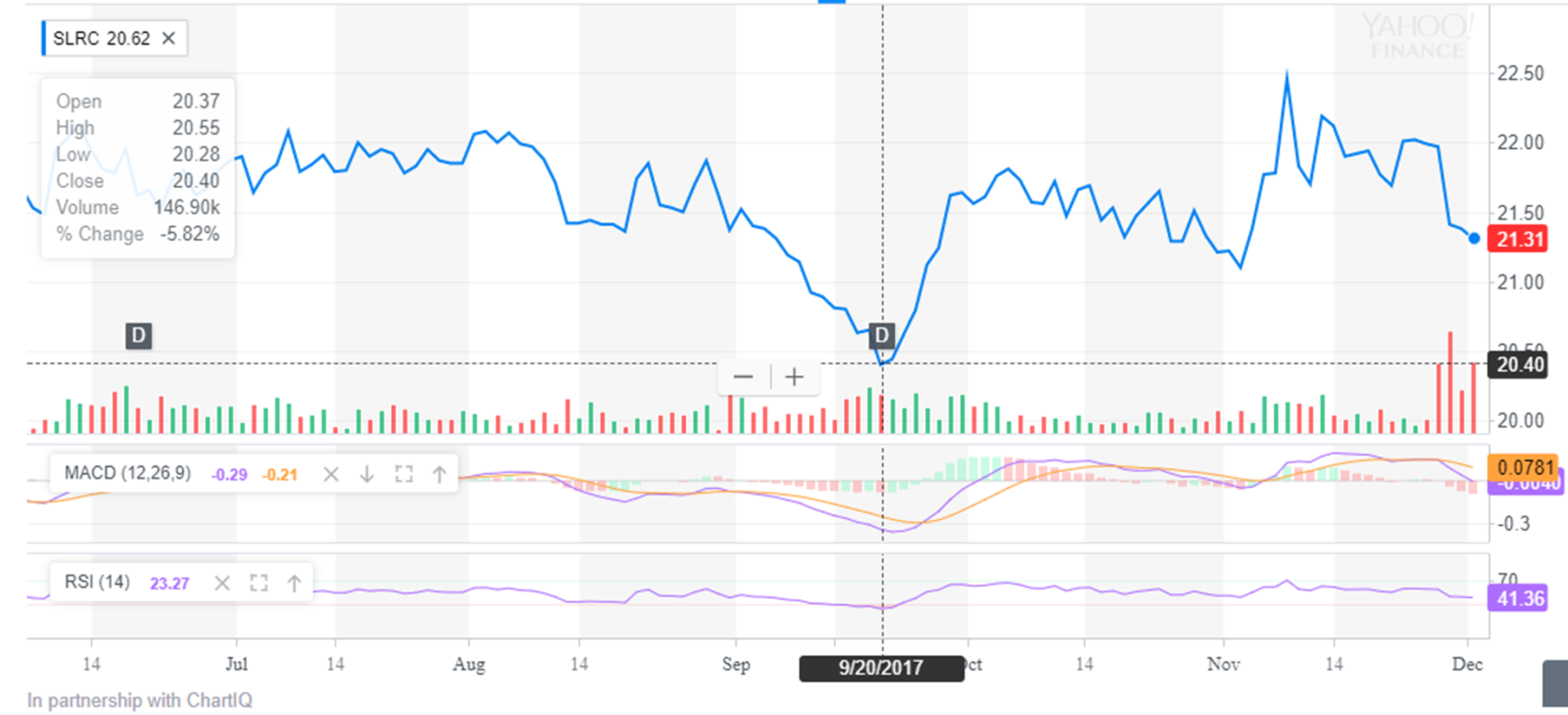
Task: Maximize the MACD panel
Action: click(403, 474)
